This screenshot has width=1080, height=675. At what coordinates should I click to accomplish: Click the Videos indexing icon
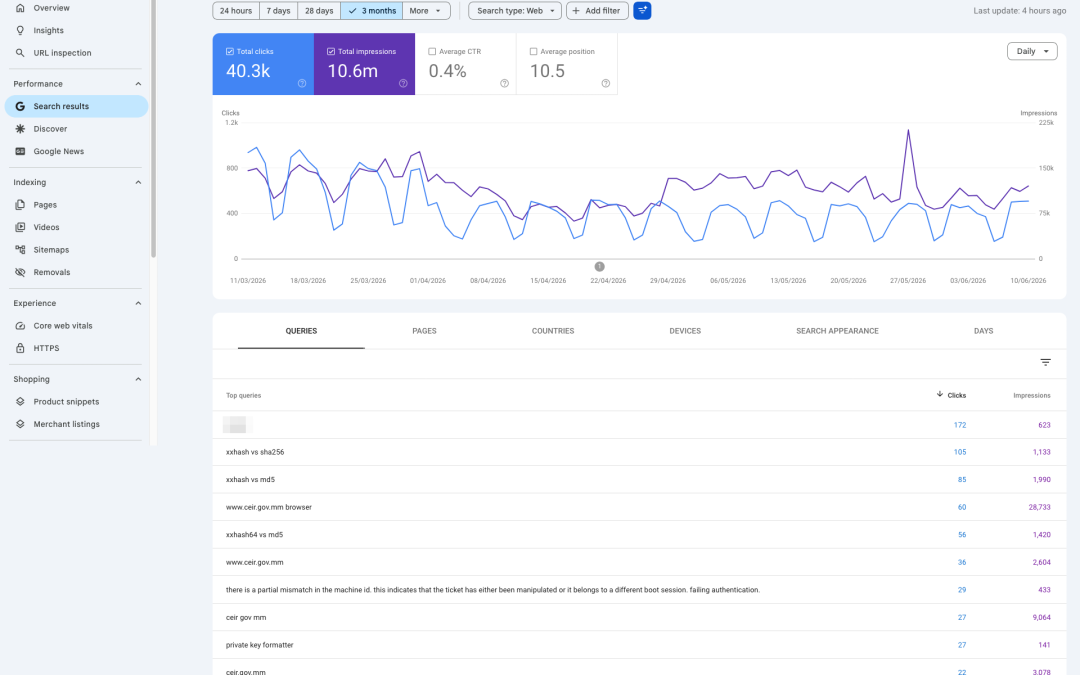tap(20, 227)
